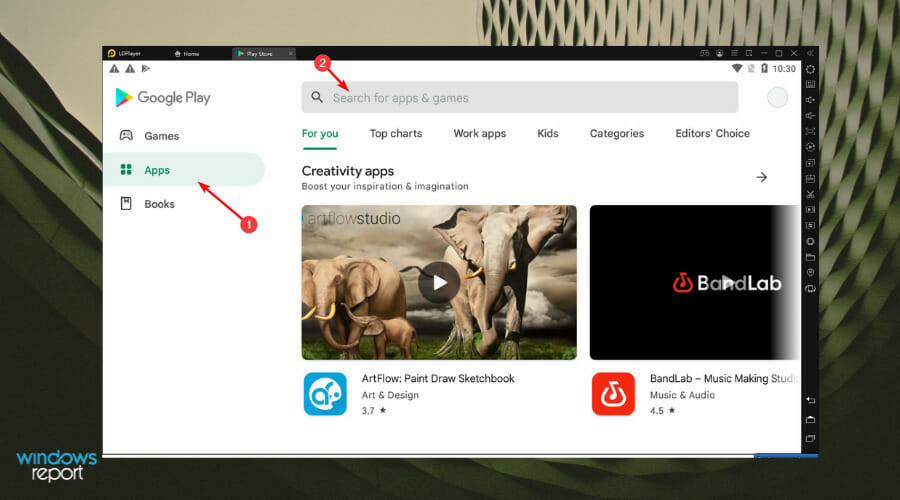900x500 pixels.
Task: Click the ArtFlow app icon
Action: [x=325, y=394]
